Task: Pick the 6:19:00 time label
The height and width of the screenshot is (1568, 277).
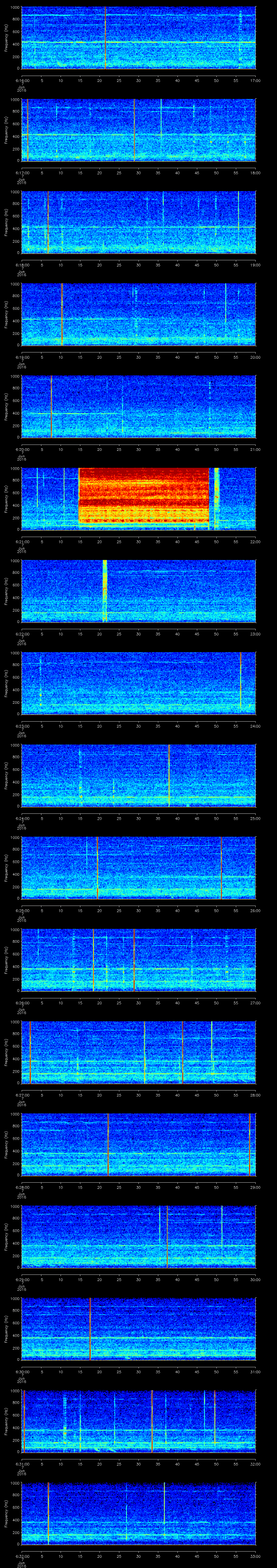Action: coord(22,357)
